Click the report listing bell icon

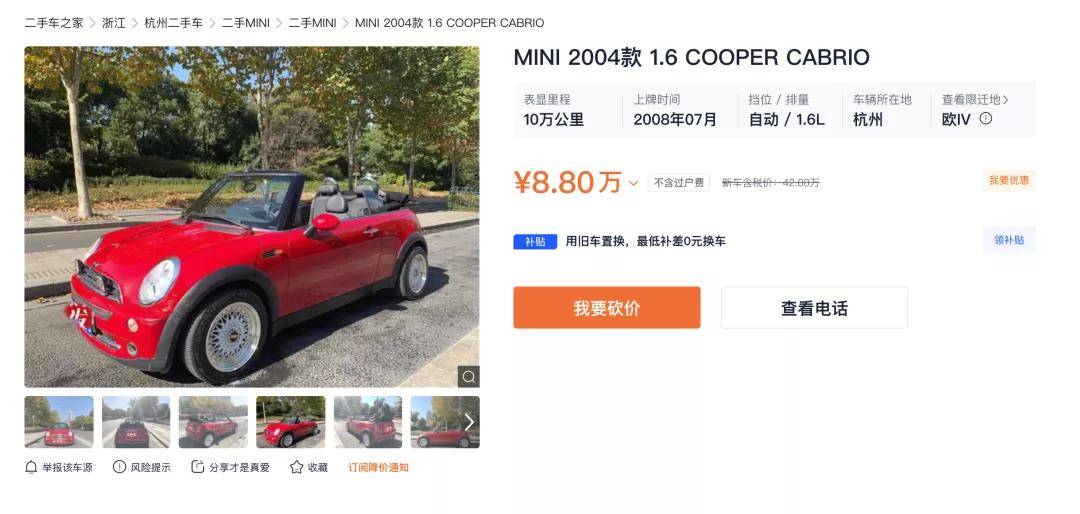[31, 467]
